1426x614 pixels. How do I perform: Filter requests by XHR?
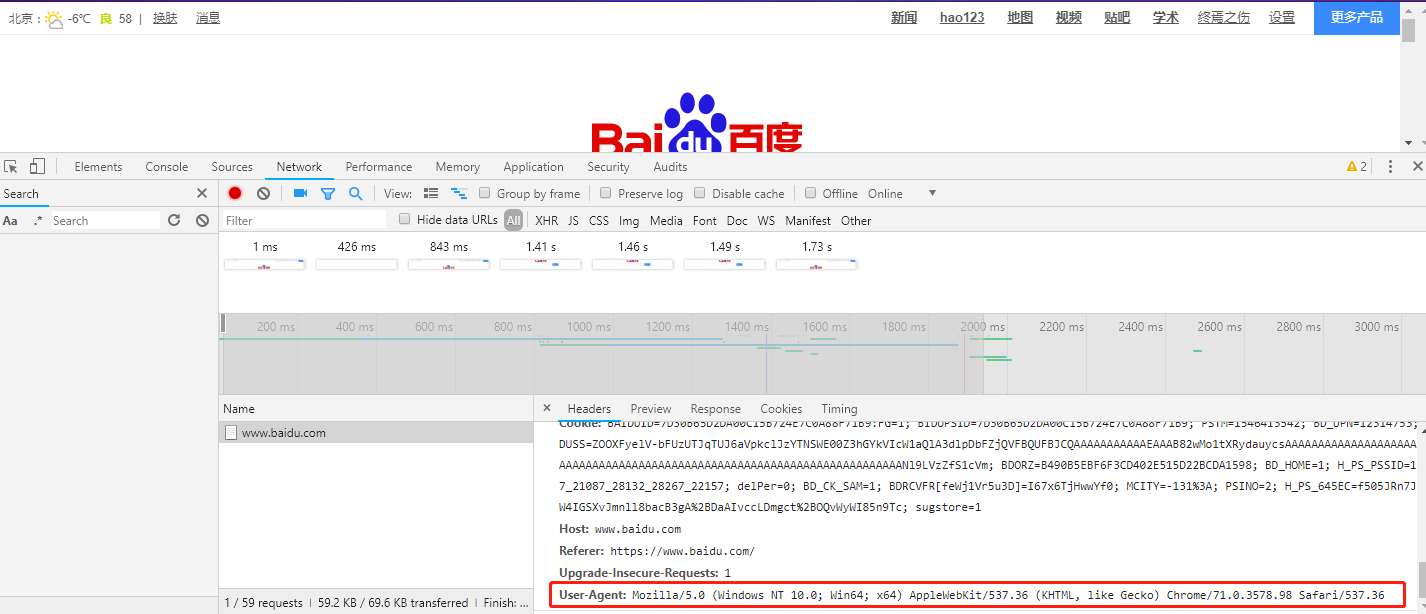coord(547,221)
